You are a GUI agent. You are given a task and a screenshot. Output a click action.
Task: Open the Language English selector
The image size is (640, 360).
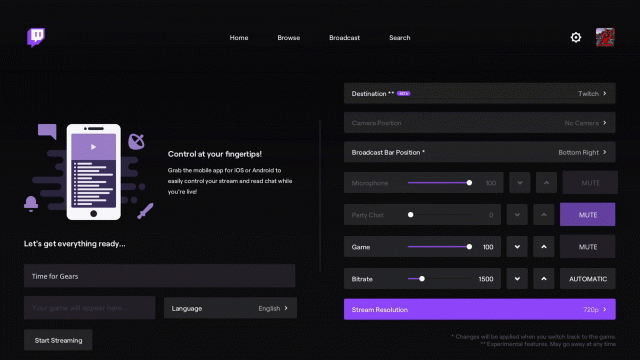point(230,308)
